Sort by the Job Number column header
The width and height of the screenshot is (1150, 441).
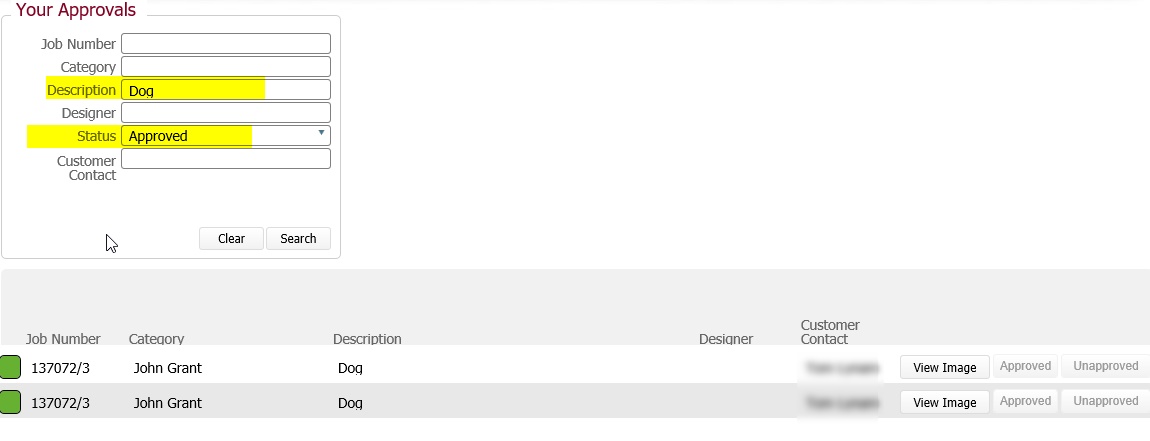[63, 339]
